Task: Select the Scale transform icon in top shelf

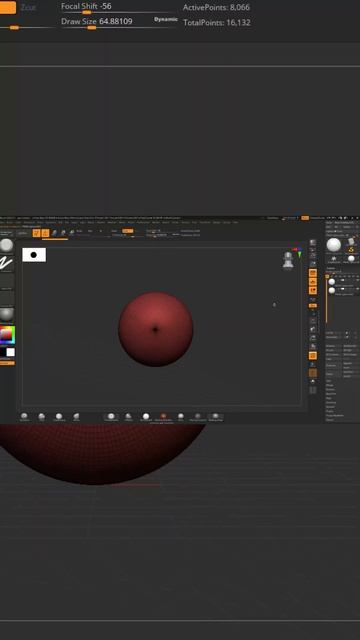Action: (x=63, y=233)
